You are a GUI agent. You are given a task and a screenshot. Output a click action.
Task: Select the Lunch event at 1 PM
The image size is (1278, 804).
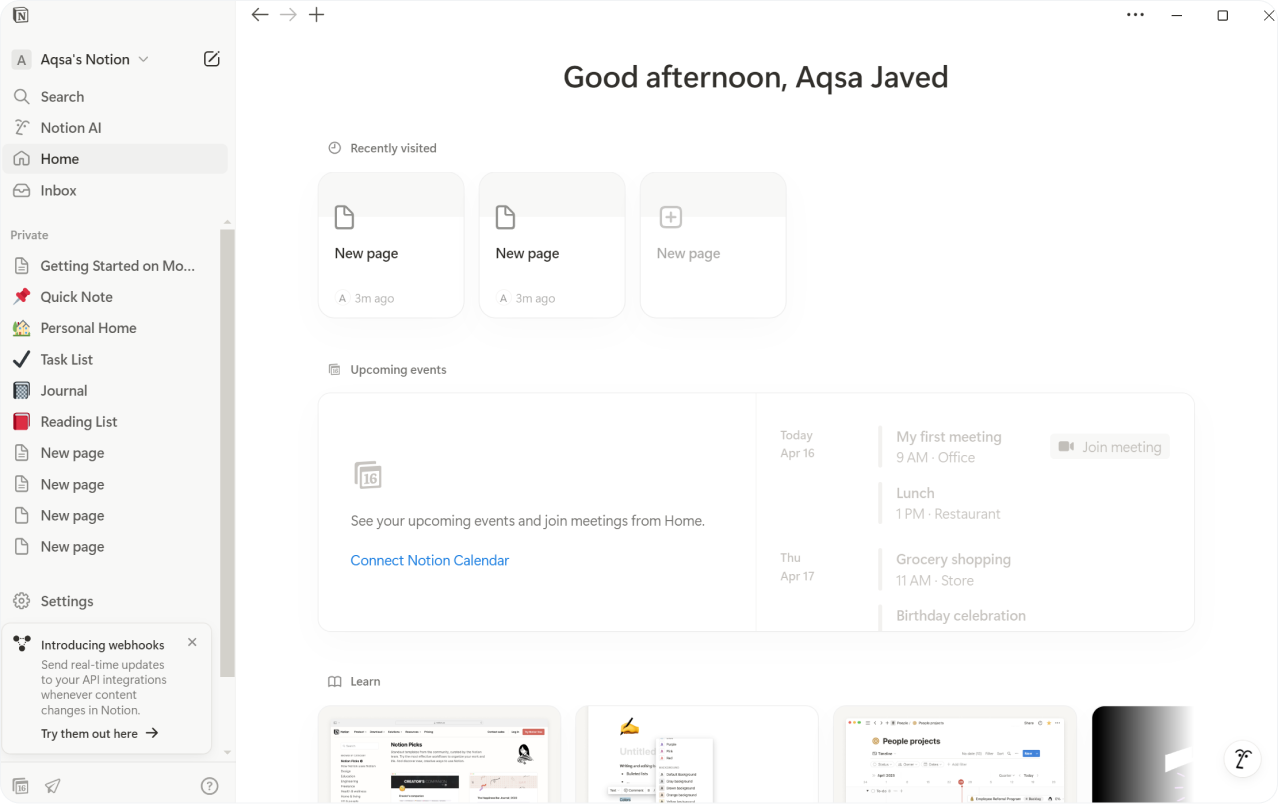948,503
